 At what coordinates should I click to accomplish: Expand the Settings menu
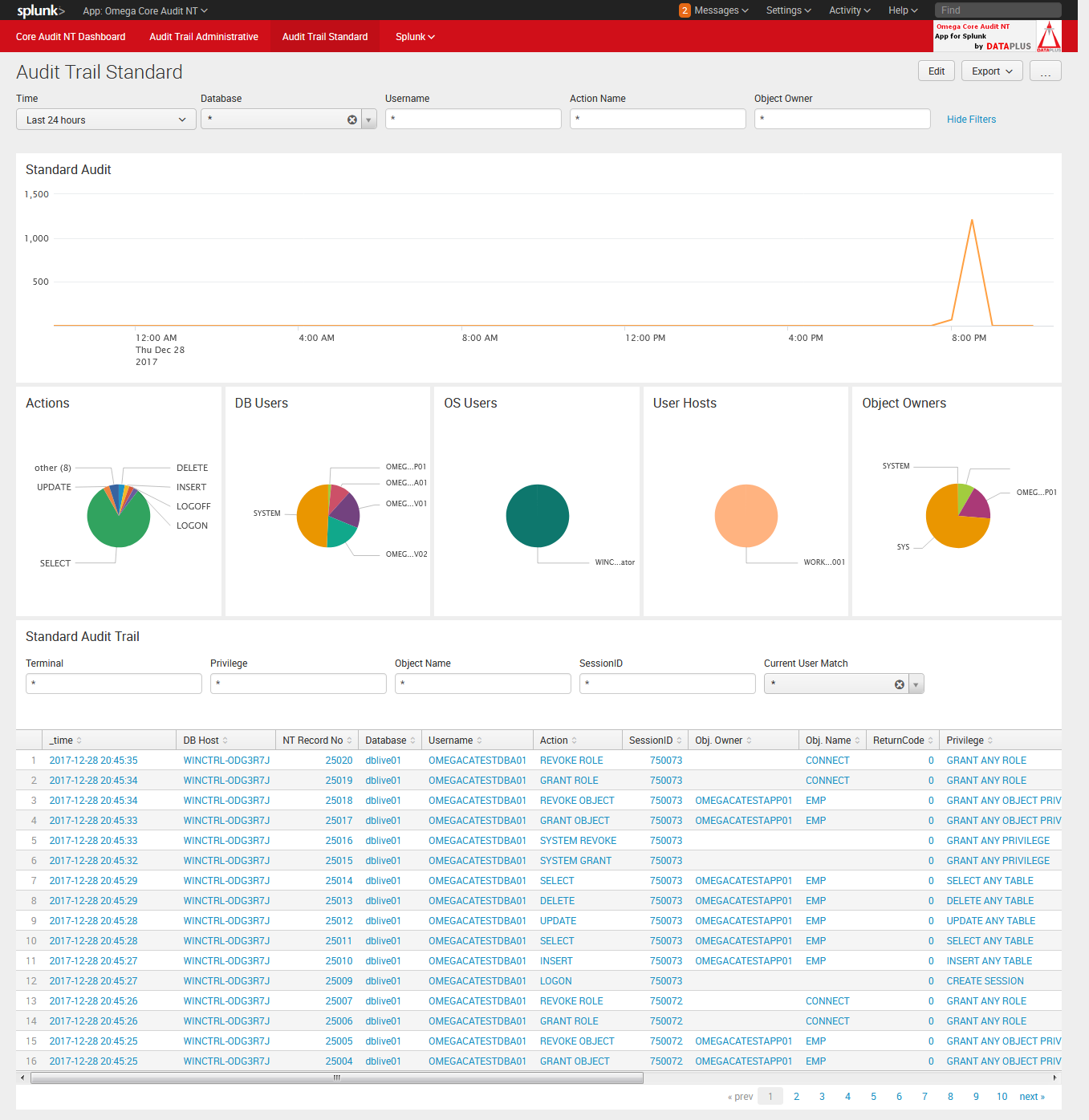(x=787, y=10)
